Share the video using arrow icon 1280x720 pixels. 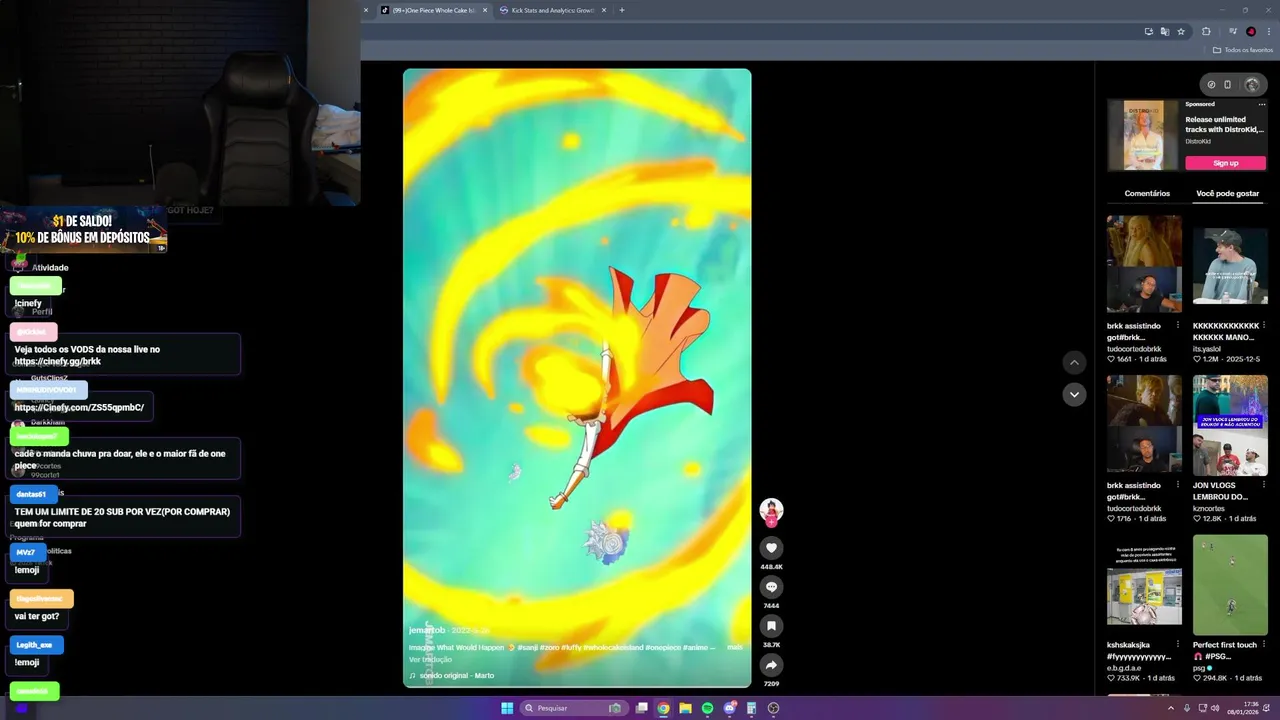click(771, 665)
